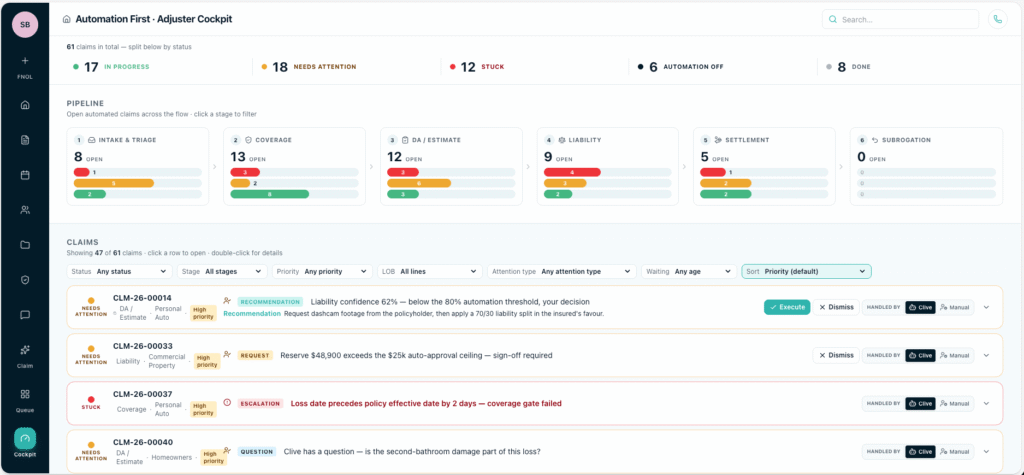Expand the CLM-26-00040 row chevron
This screenshot has width=1024, height=475.
[x=986, y=451]
